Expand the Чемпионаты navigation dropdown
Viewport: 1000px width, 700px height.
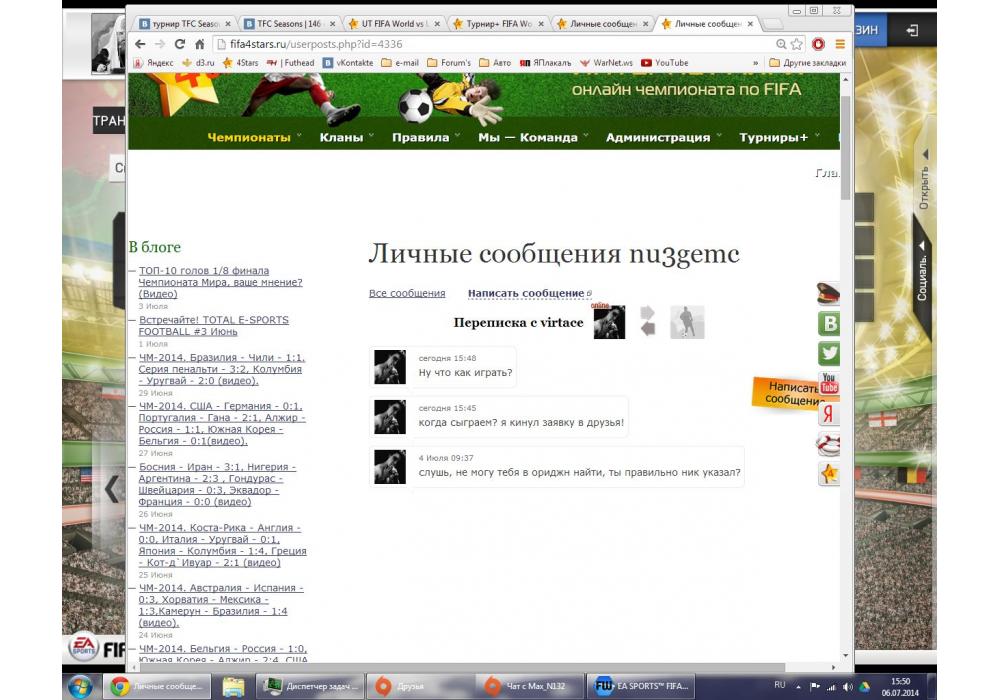[x=249, y=138]
